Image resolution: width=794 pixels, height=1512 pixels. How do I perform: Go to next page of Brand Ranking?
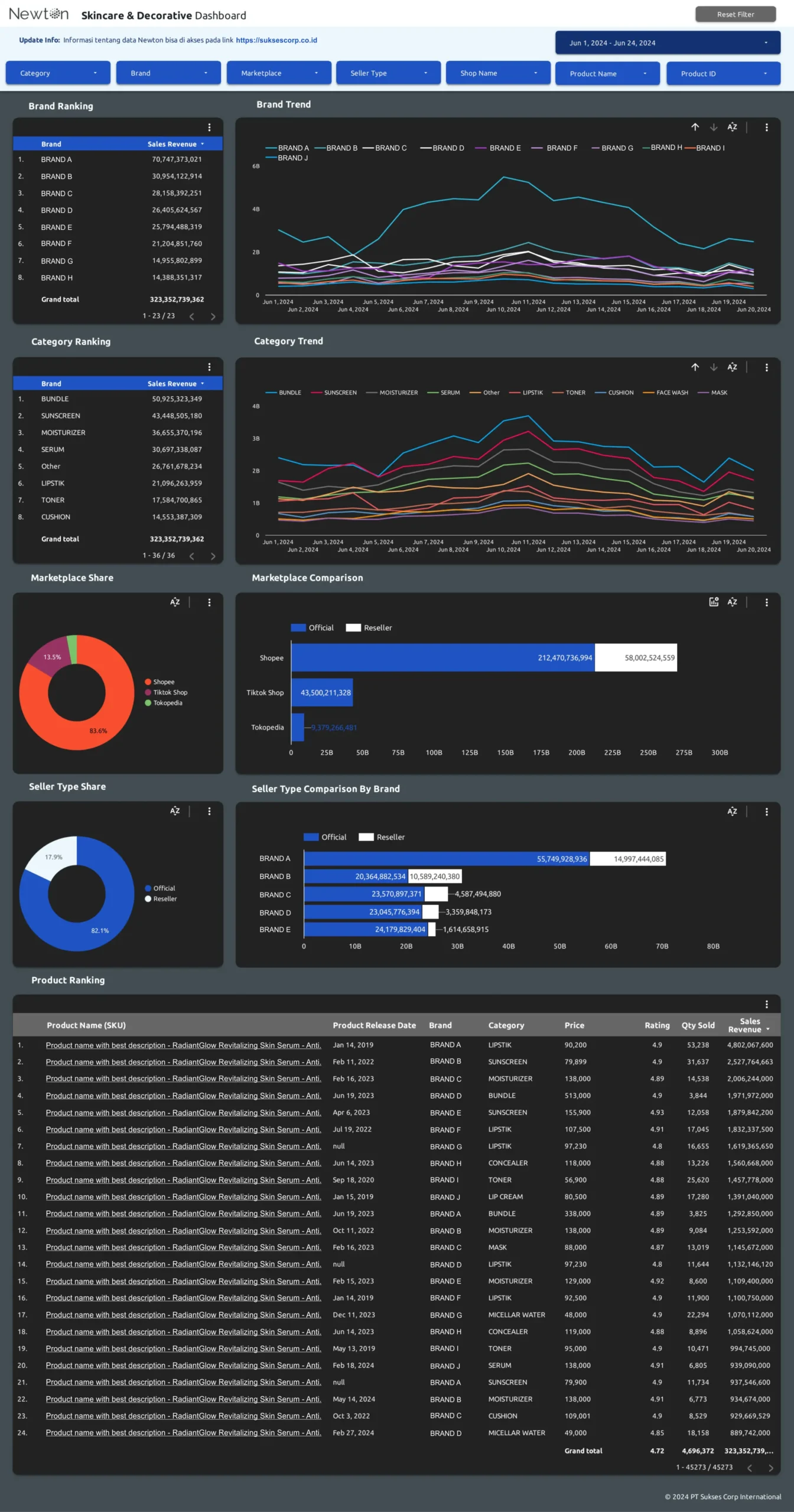click(213, 317)
